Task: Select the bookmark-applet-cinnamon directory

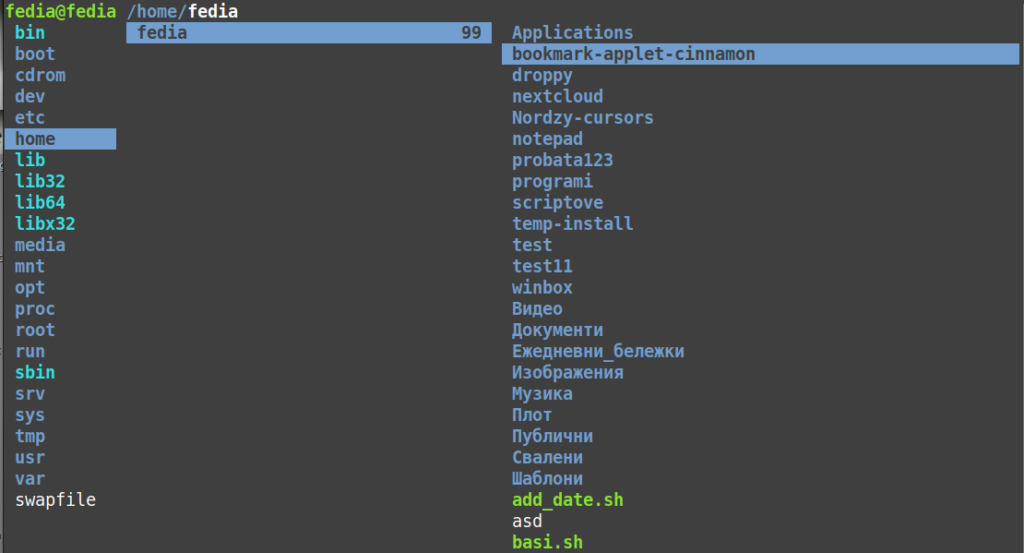Action: [x=760, y=54]
